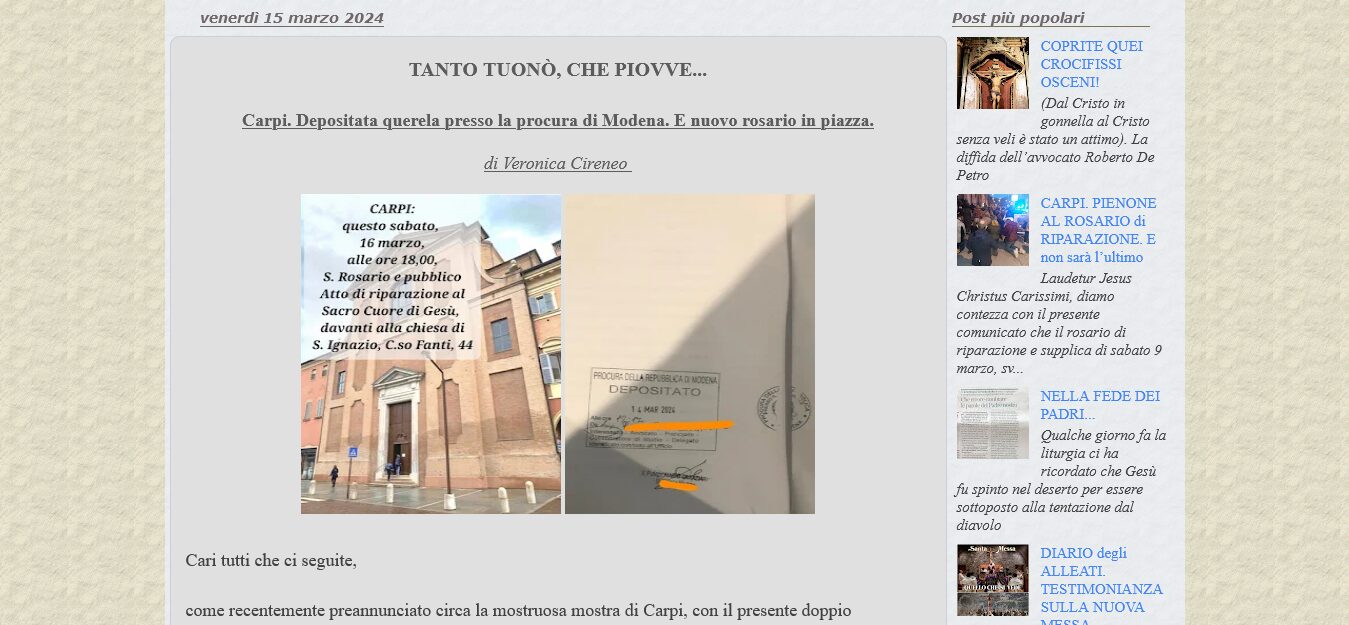Go to 'NELLA FEDE DEI PADRI...' post
The image size is (1349, 625).
[x=1099, y=405]
